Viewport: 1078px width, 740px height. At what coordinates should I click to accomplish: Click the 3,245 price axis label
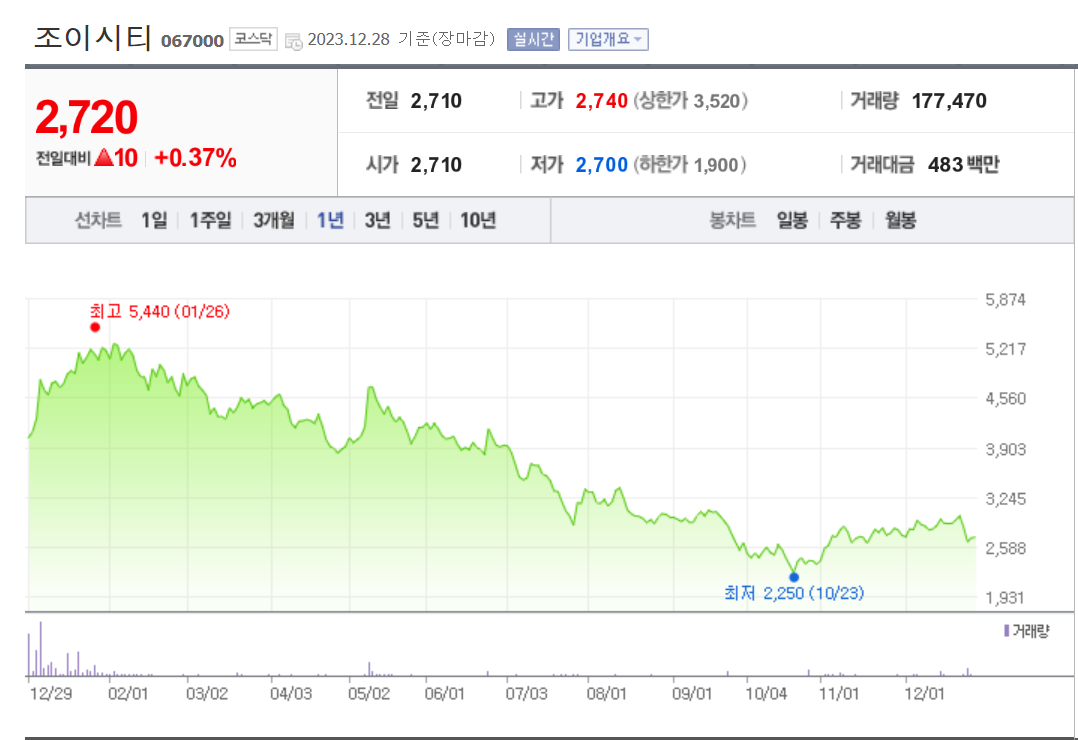(x=1005, y=499)
